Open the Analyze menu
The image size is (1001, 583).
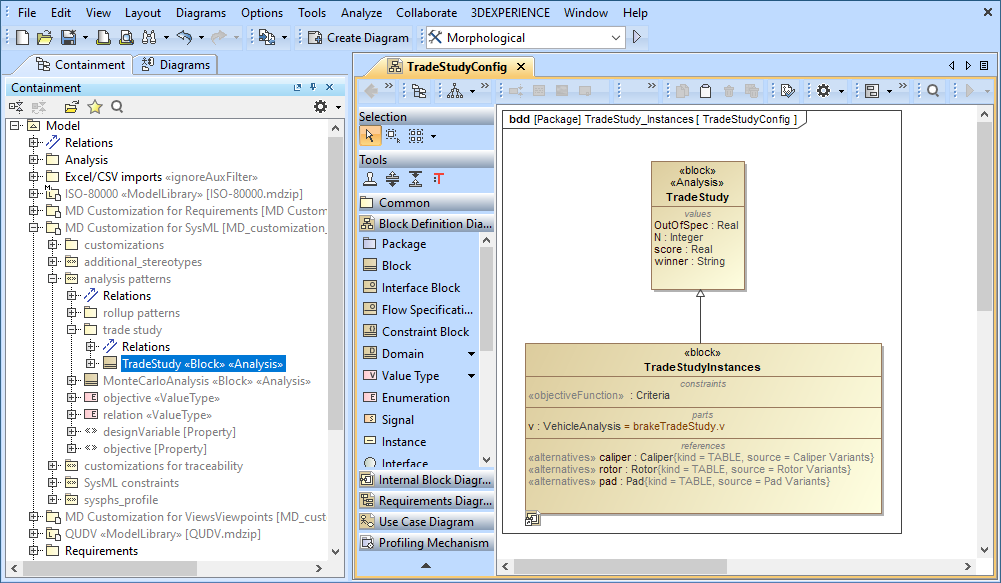coord(361,13)
